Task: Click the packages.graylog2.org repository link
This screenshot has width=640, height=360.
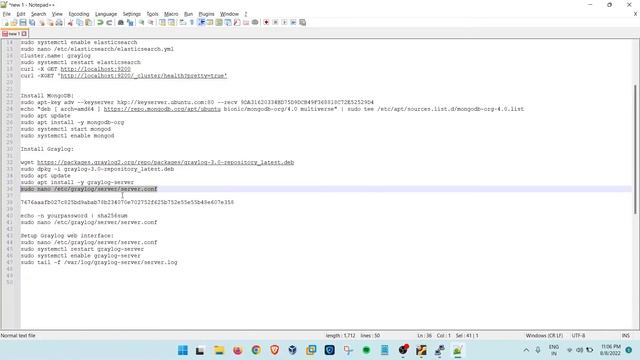Action: (165, 162)
